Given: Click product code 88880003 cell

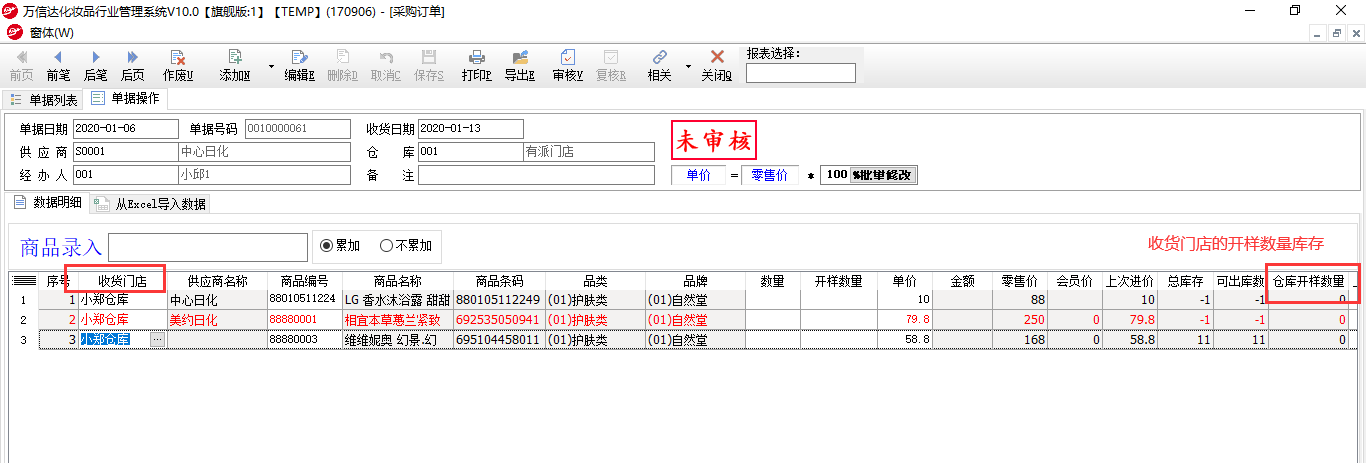Looking at the screenshot, I should click(305, 340).
